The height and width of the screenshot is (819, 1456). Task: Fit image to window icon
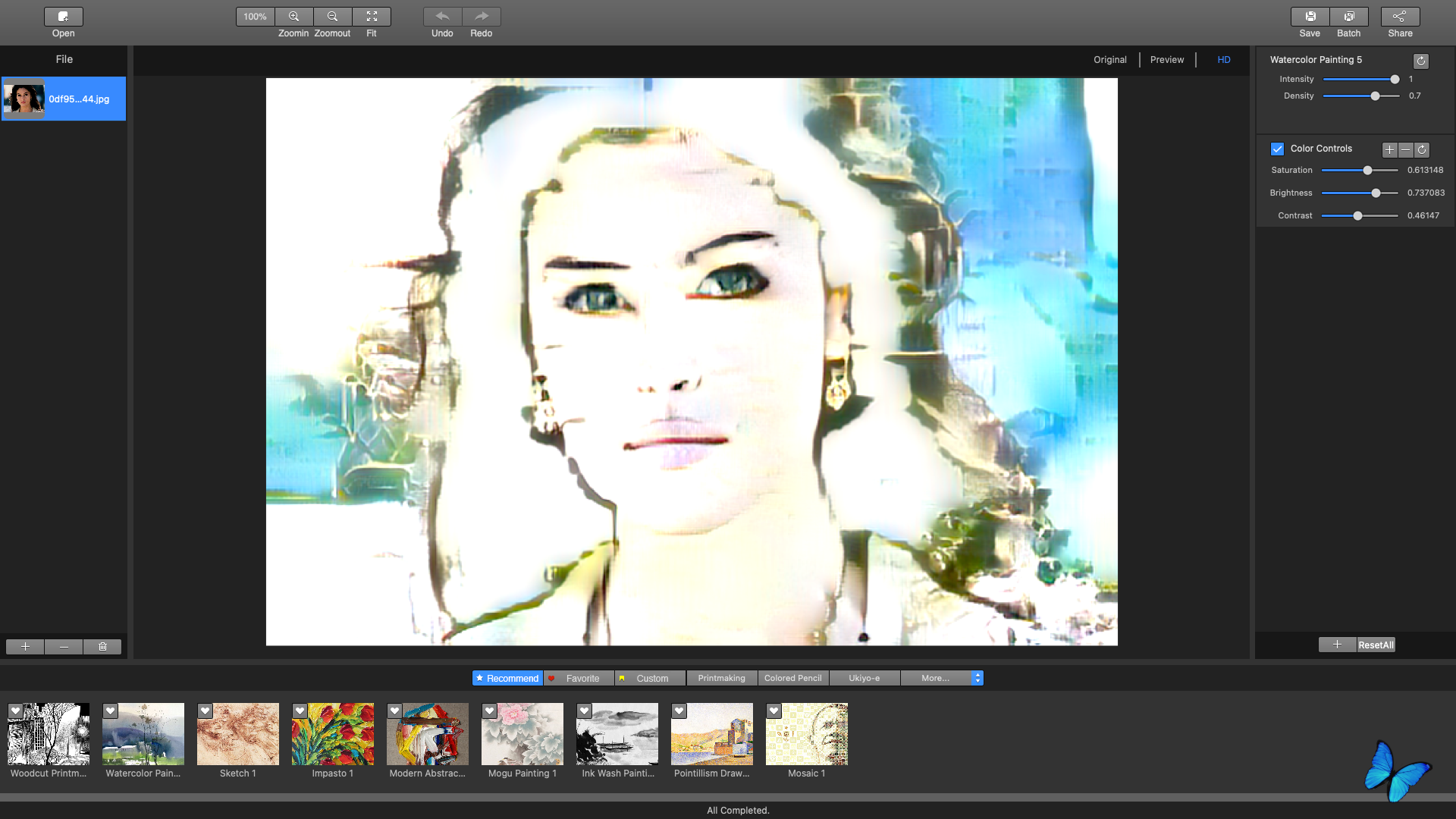pos(372,17)
